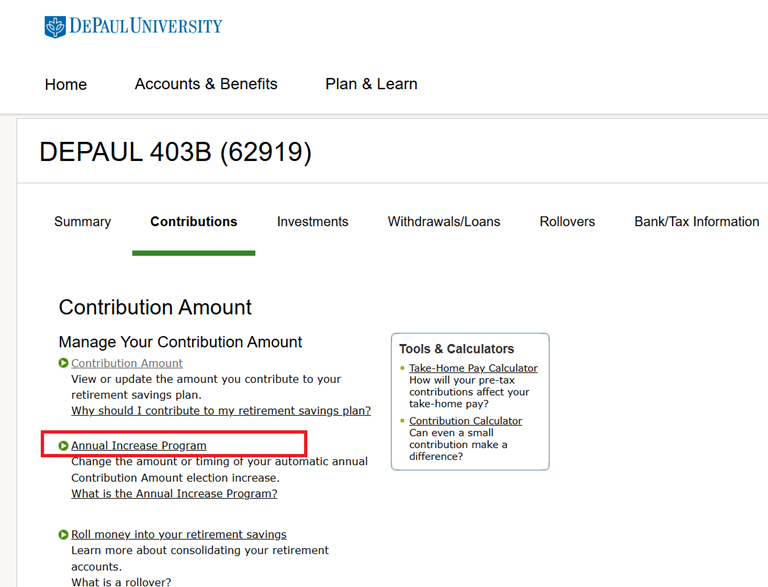Viewport: 768px width, 587px height.
Task: Switch to the Summary tab
Action: pyautogui.click(x=82, y=222)
